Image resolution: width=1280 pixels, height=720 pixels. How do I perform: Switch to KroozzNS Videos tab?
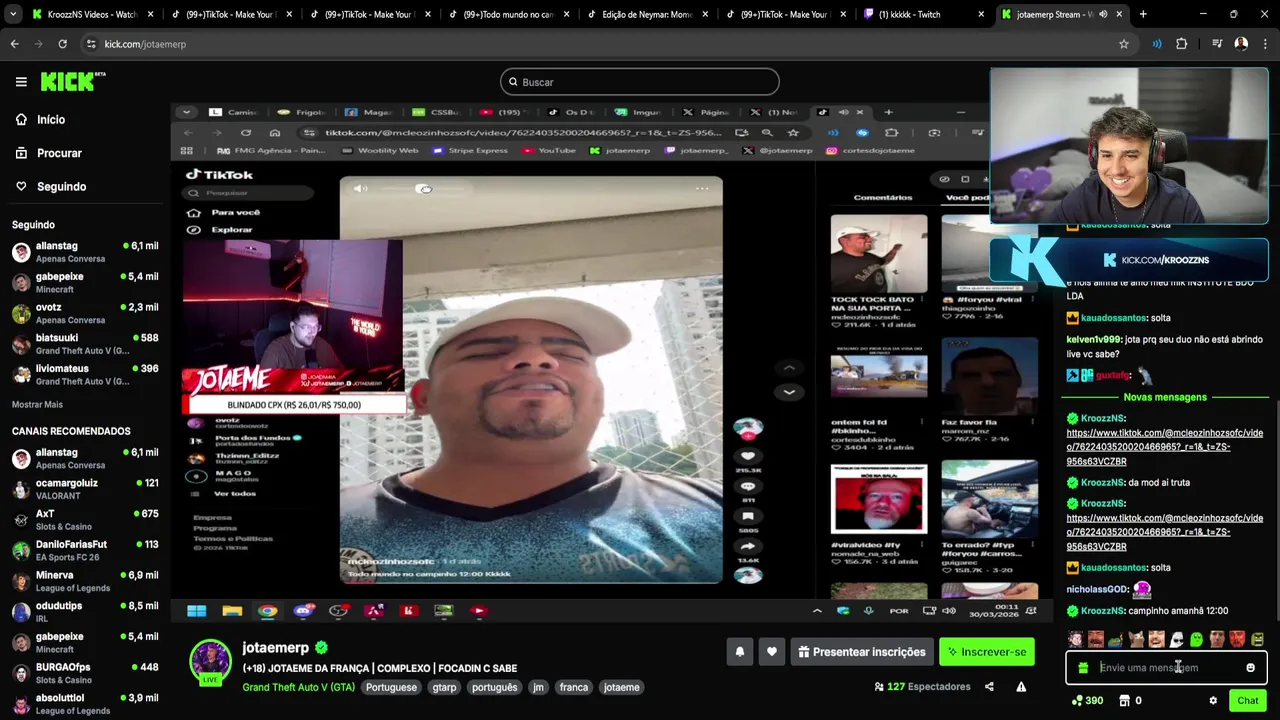point(92,14)
